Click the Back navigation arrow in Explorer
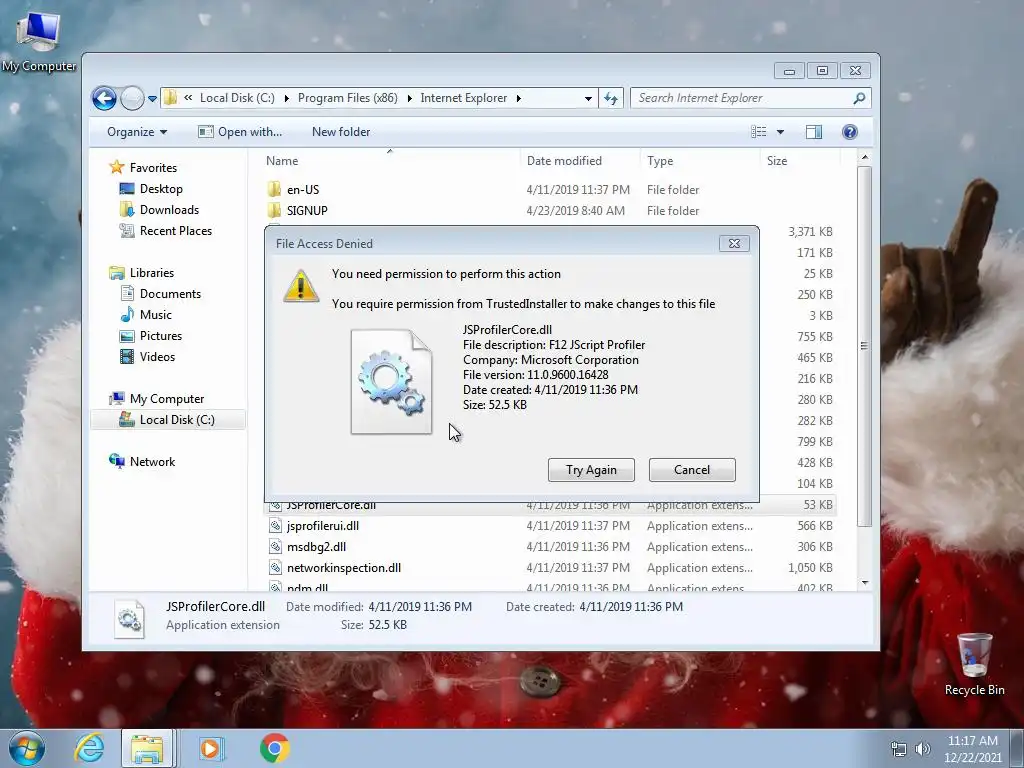This screenshot has width=1024, height=768. click(104, 99)
